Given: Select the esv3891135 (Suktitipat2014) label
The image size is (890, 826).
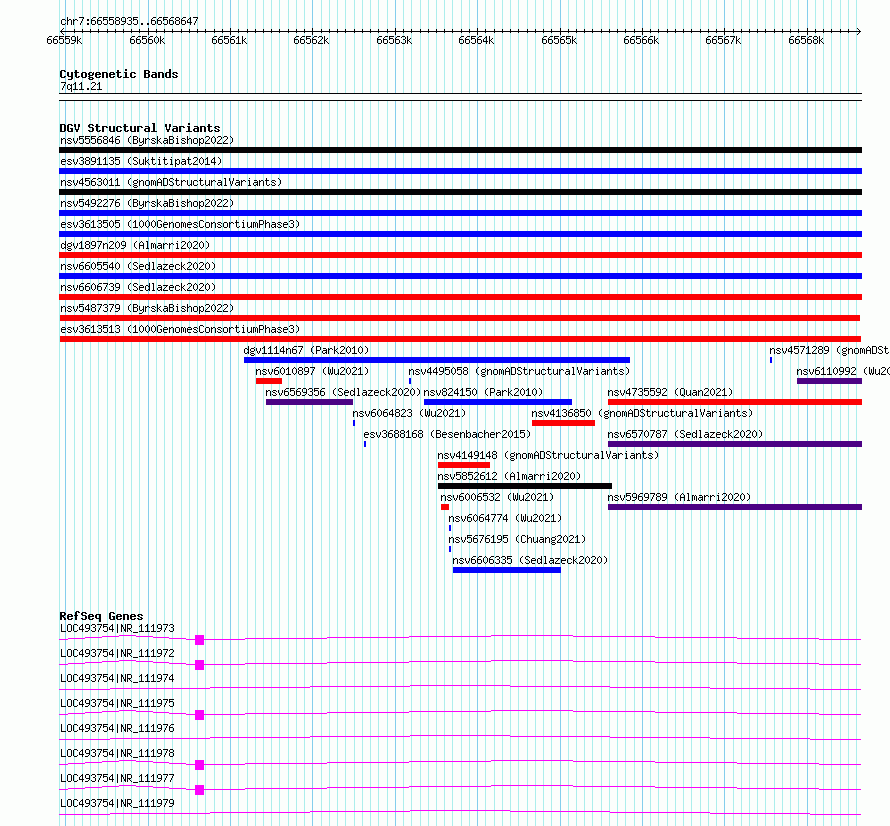Looking at the screenshot, I should click(141, 161).
